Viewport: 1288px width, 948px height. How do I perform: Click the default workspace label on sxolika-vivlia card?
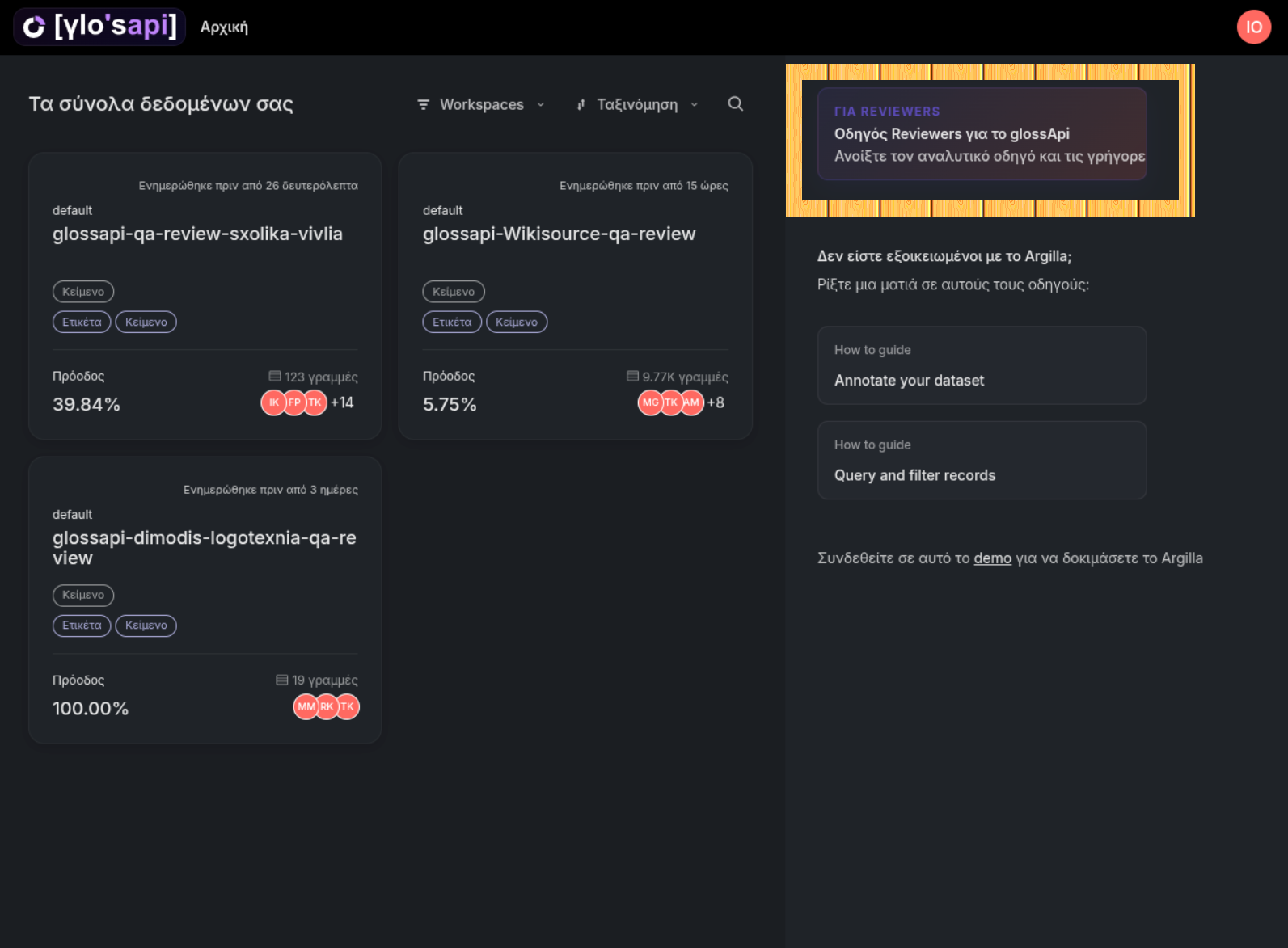(72, 210)
